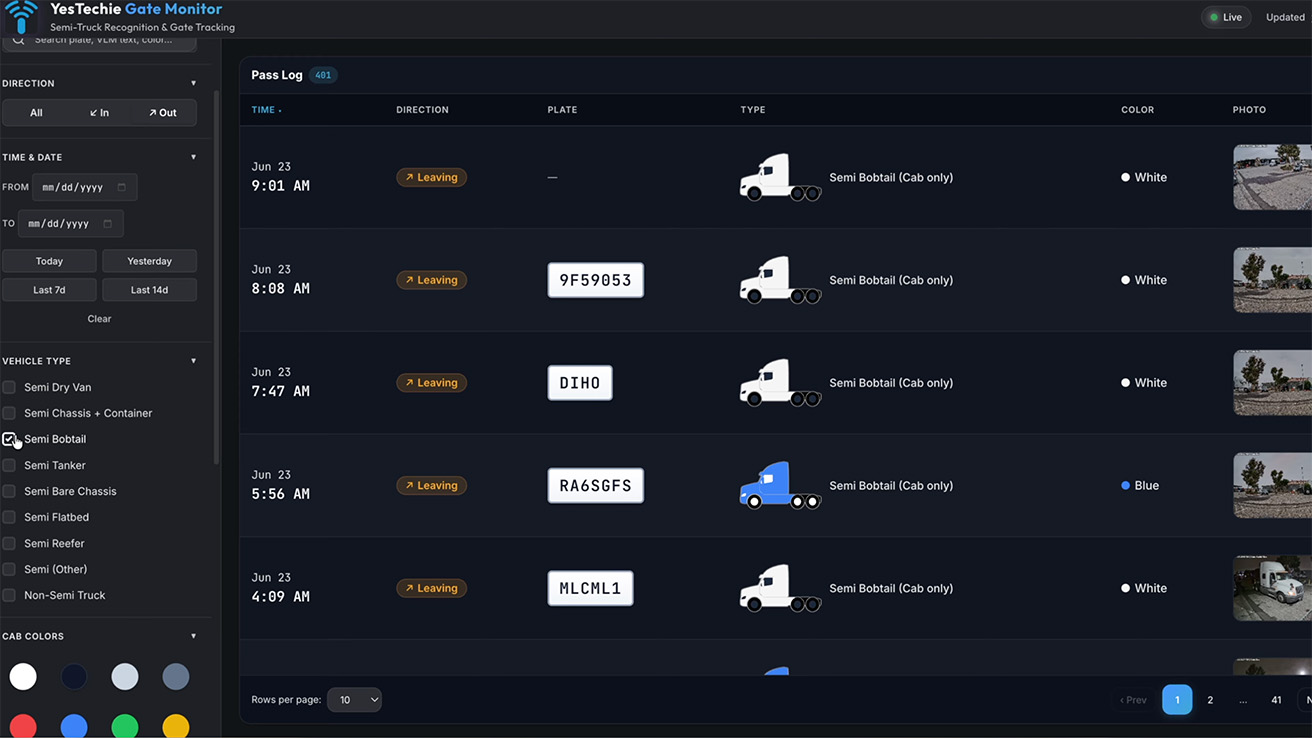The image size is (1312, 738).
Task: Uncheck the Semi Bobtail checkbox
Action: coord(9,439)
